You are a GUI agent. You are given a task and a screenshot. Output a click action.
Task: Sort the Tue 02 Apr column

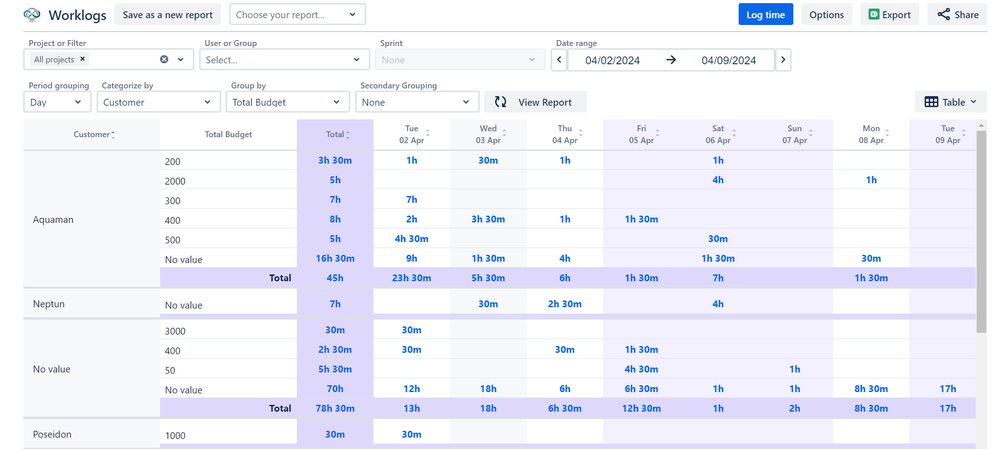(428, 134)
